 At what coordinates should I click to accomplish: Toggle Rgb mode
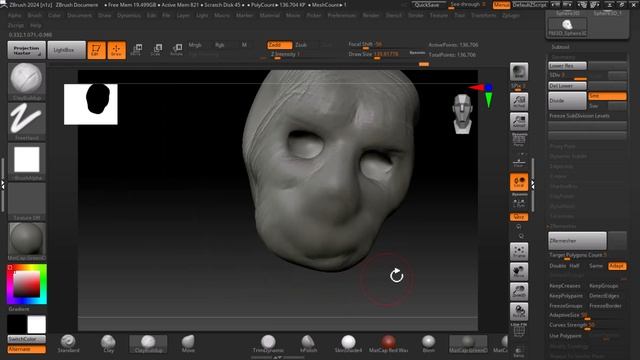pyautogui.click(x=220, y=45)
